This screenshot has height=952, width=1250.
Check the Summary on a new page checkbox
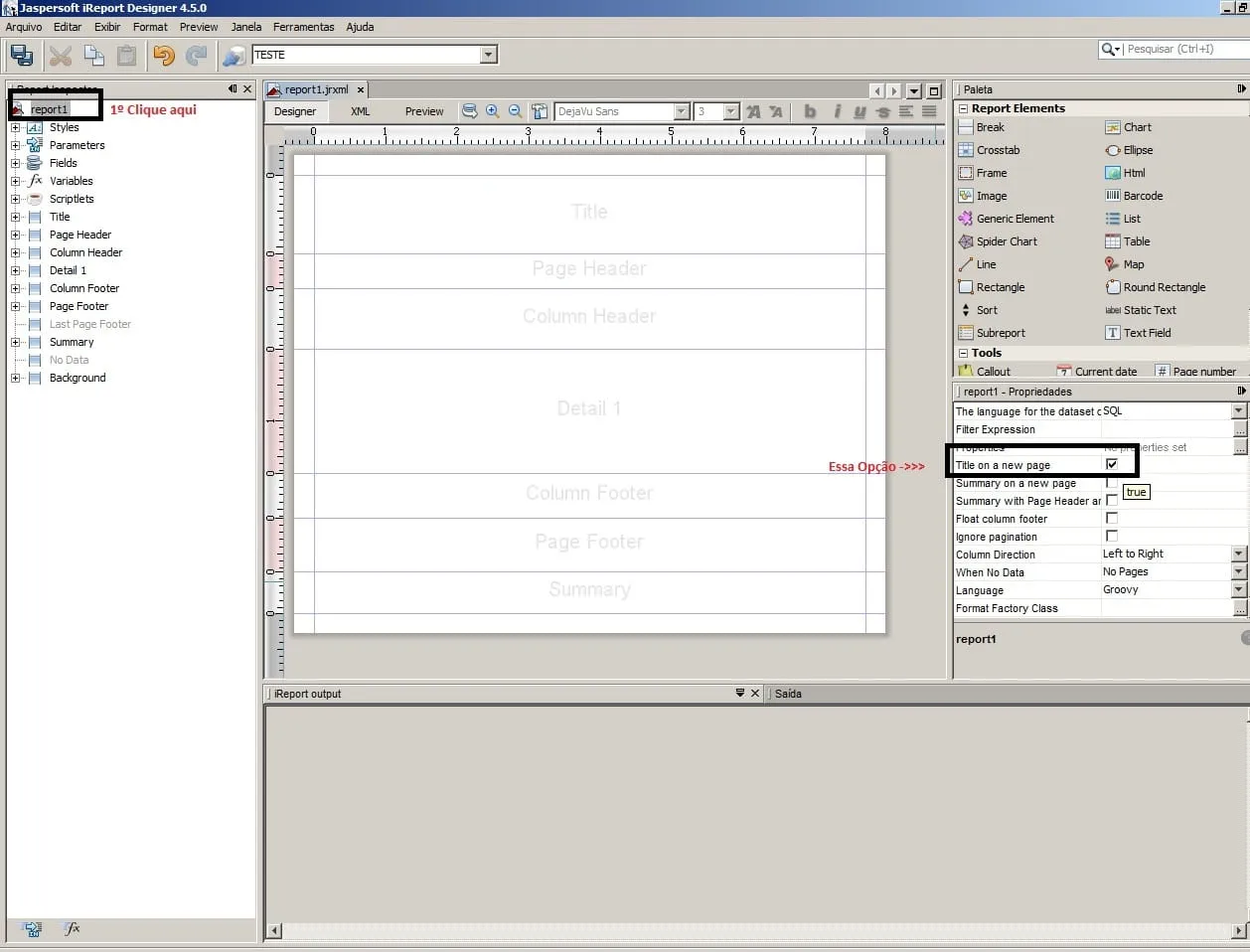coord(1112,483)
